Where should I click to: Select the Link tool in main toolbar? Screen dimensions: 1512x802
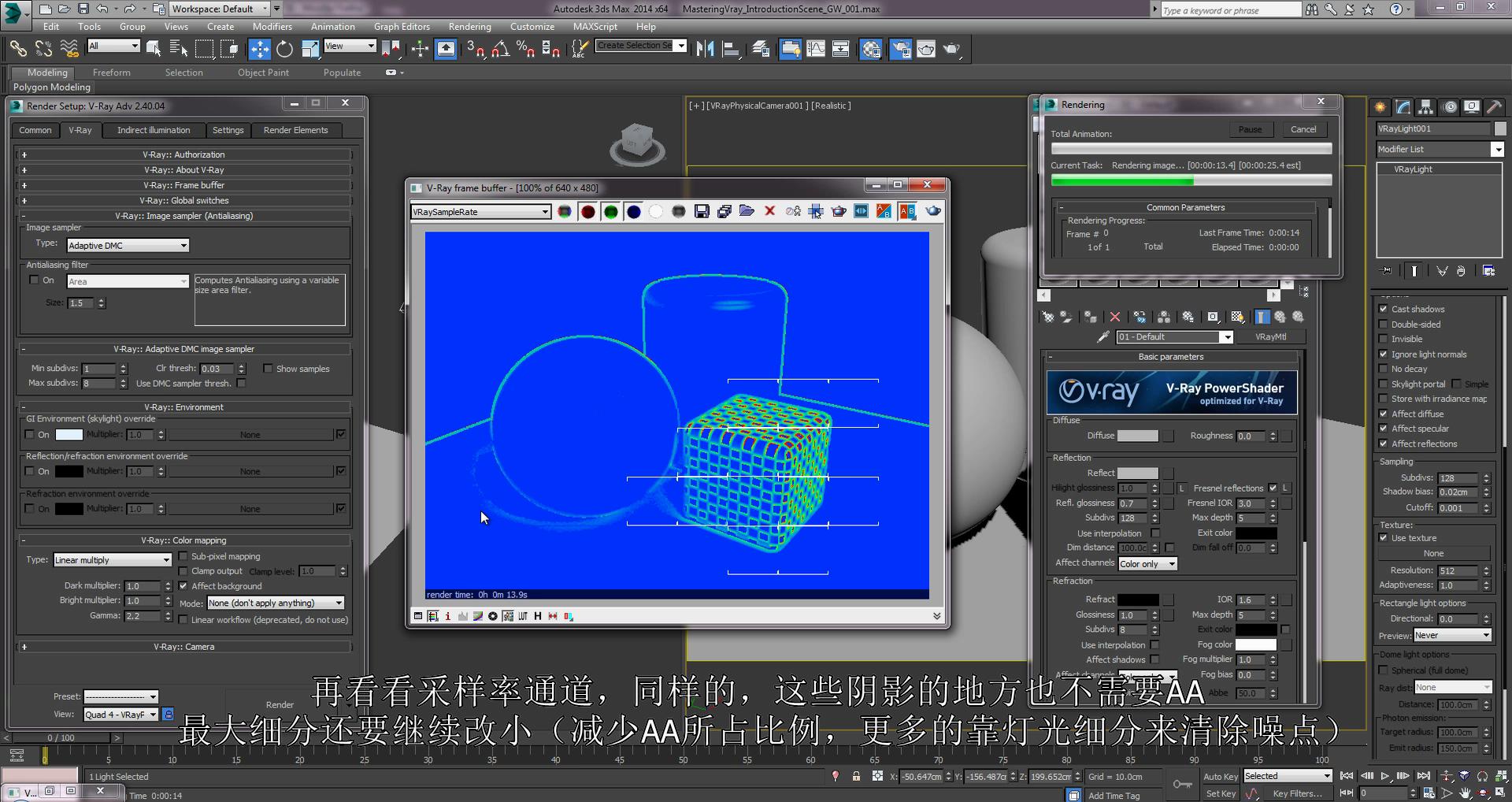coord(18,49)
